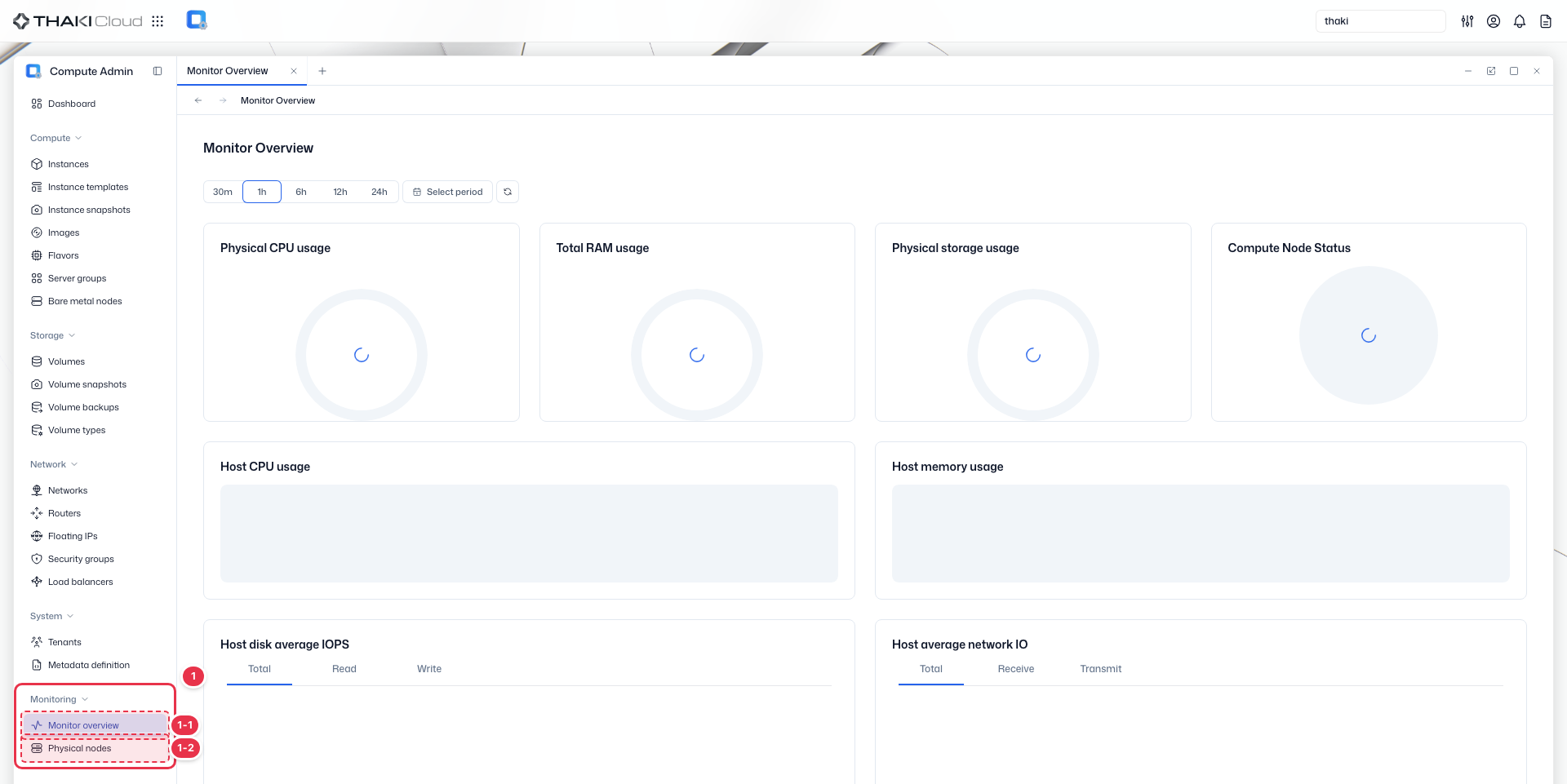Click the Compute app icon in top bar
The width and height of the screenshot is (1567, 784).
pos(197,20)
